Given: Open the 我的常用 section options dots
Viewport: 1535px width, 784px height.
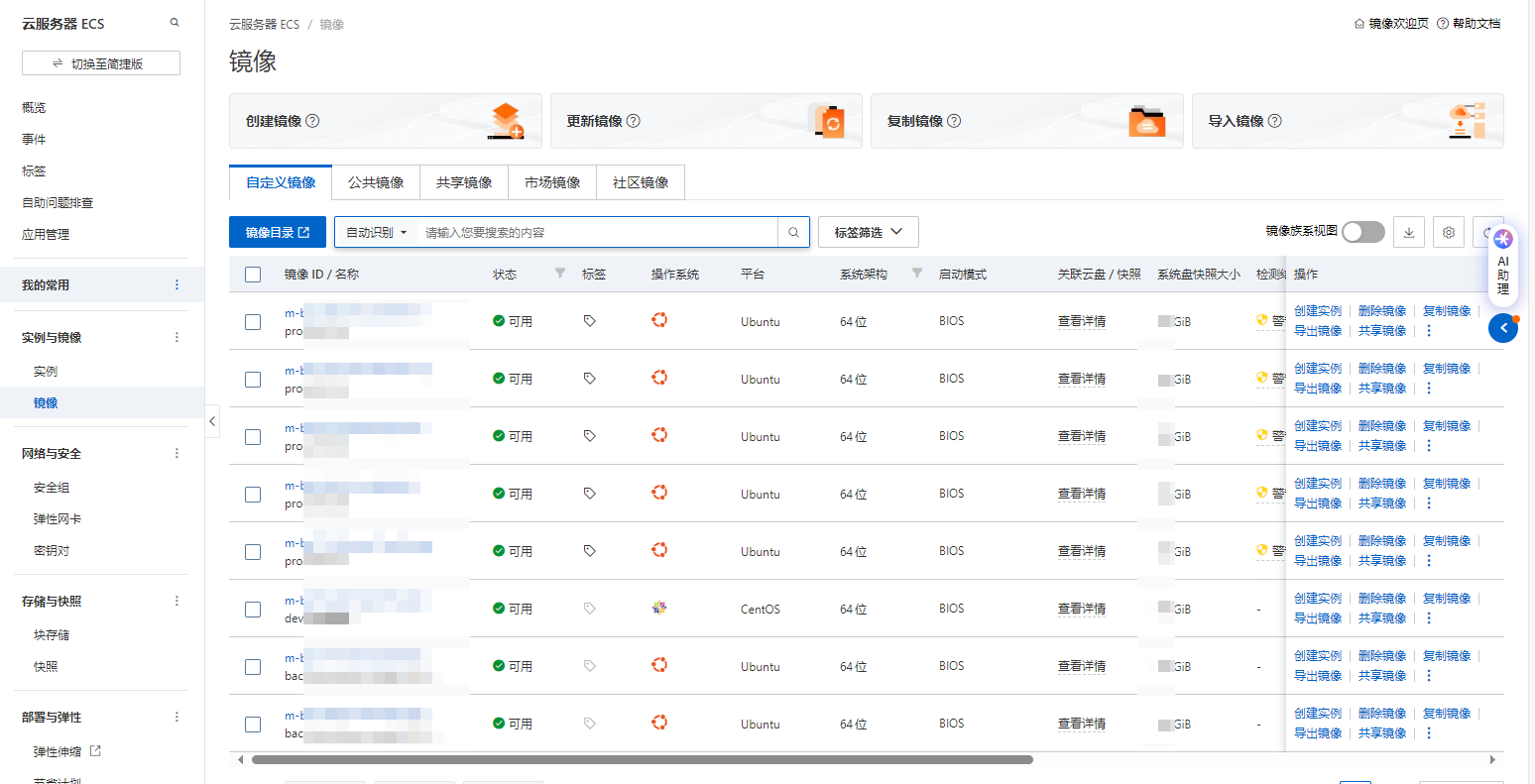Looking at the screenshot, I should coord(177,285).
